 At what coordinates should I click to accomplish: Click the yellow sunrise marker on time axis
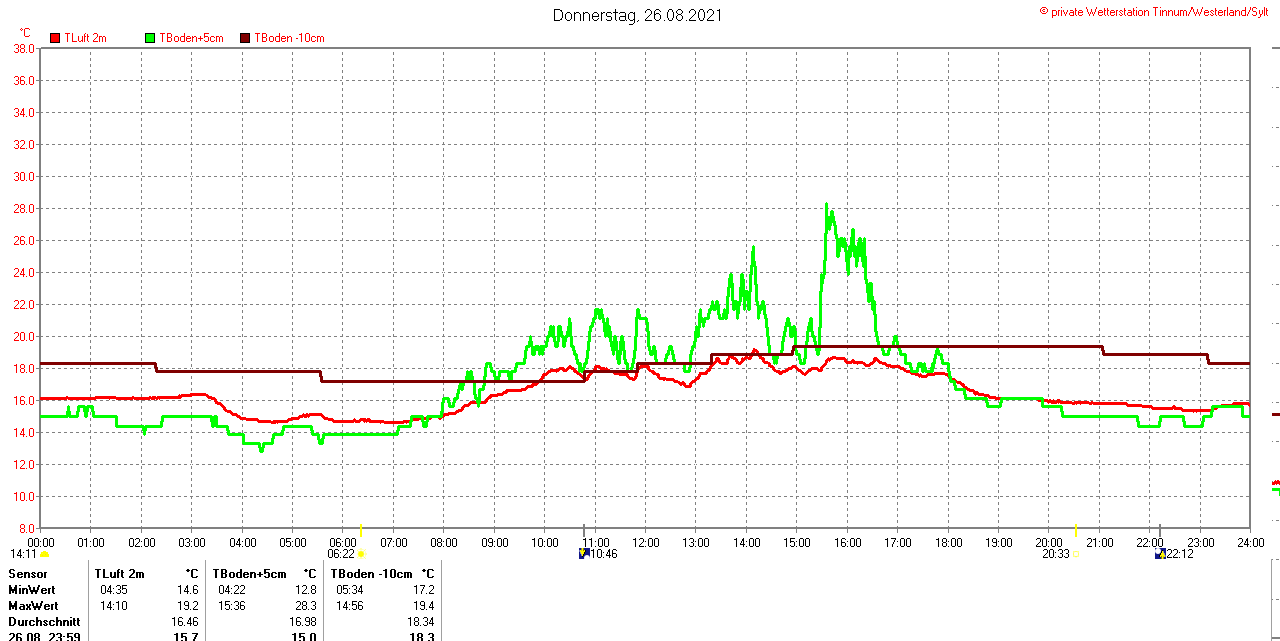pos(361,529)
